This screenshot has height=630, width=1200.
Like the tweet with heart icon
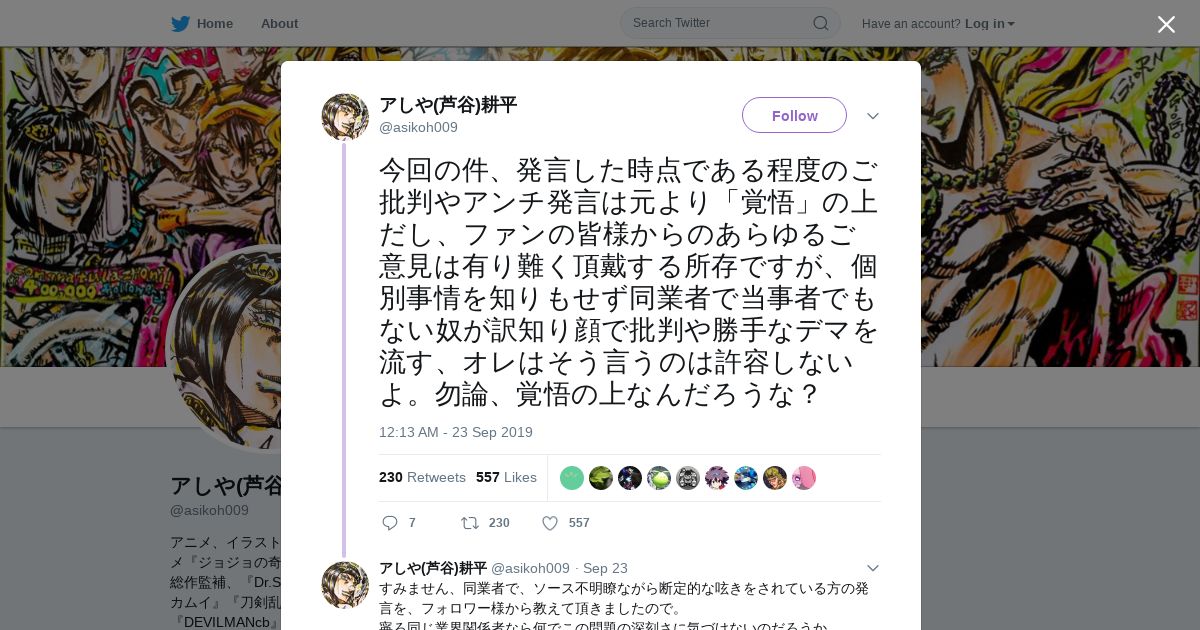point(549,523)
